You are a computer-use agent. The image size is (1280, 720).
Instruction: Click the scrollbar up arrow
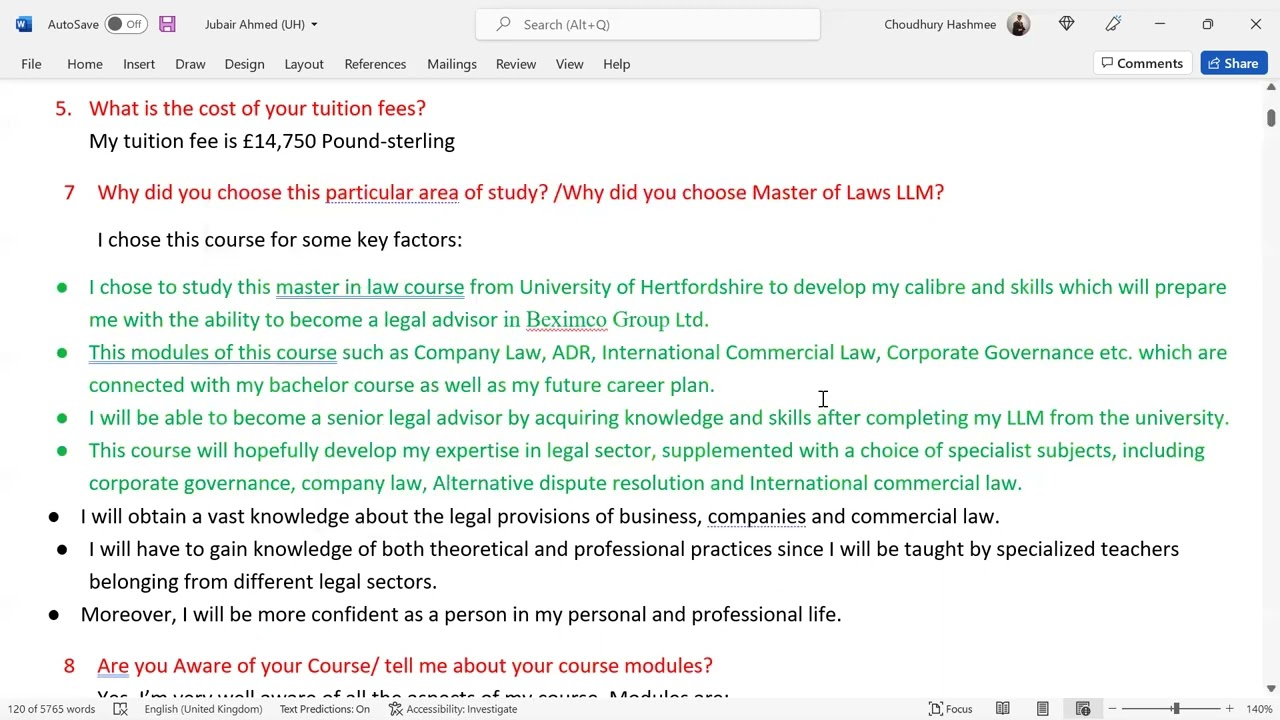tap(1271, 88)
